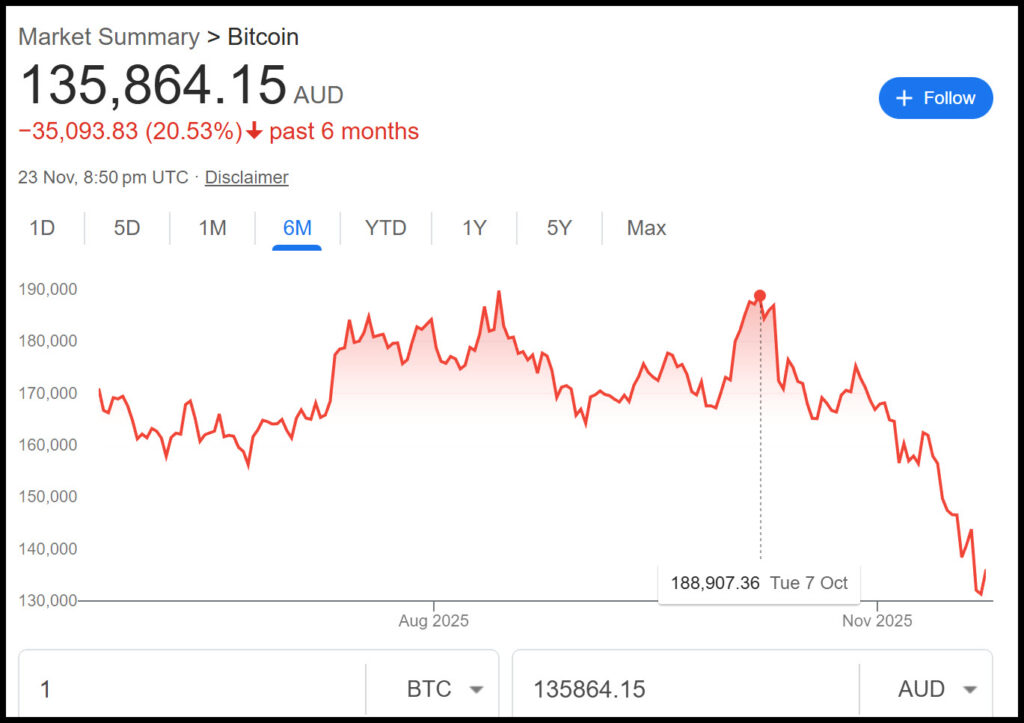The width and height of the screenshot is (1024, 723).
Task: Focus the AUD value input field
Action: click(685, 689)
